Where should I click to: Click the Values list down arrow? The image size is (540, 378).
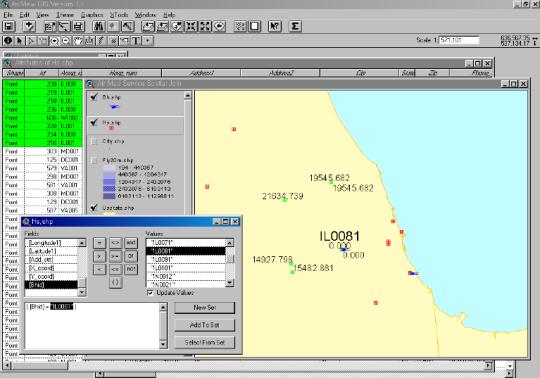(230, 283)
